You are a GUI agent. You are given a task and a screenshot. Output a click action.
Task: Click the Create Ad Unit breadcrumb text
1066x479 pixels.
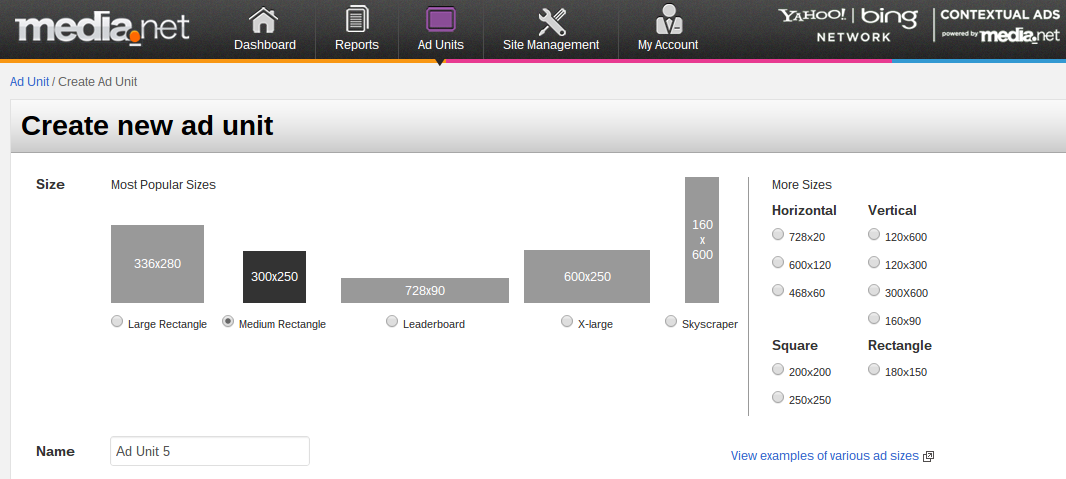click(x=98, y=82)
